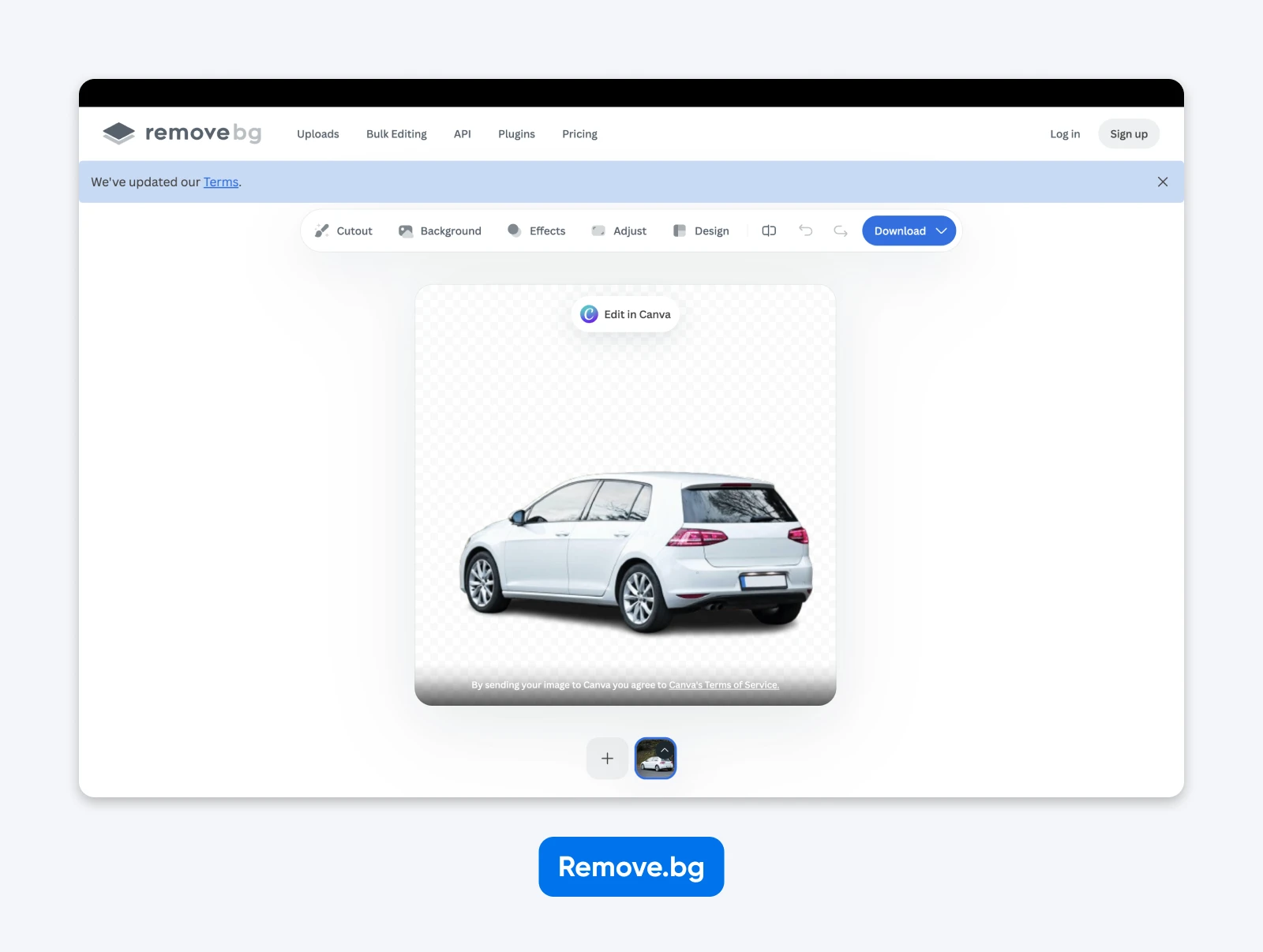Click the Sign up button
Viewport: 1263px width, 952px height.
click(1129, 133)
